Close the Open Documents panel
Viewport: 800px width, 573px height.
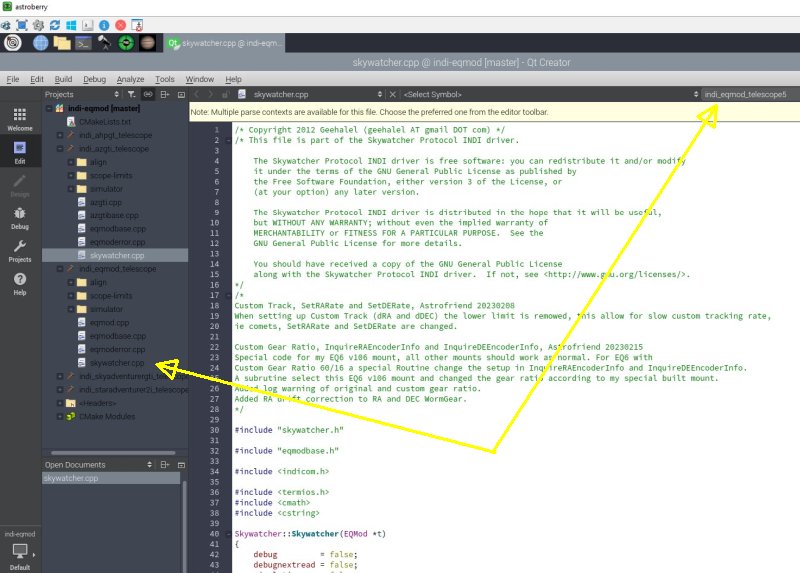[181, 465]
